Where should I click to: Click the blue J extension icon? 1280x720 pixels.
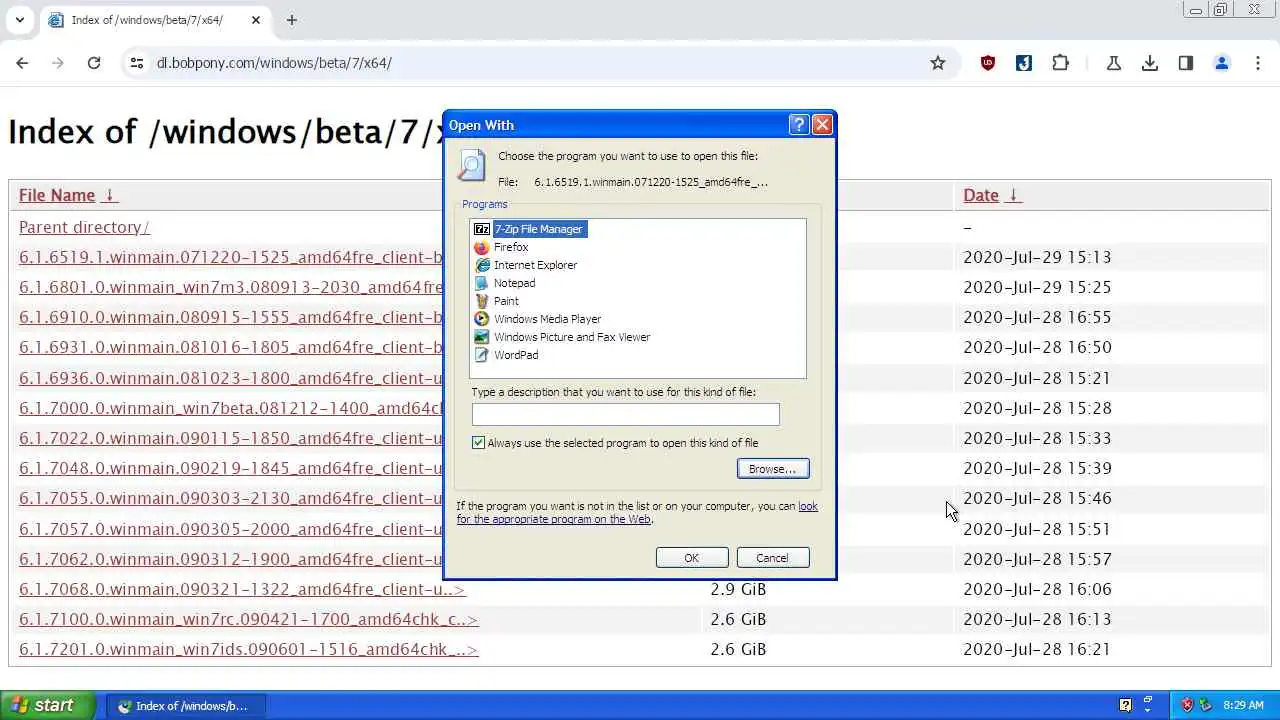click(1024, 63)
